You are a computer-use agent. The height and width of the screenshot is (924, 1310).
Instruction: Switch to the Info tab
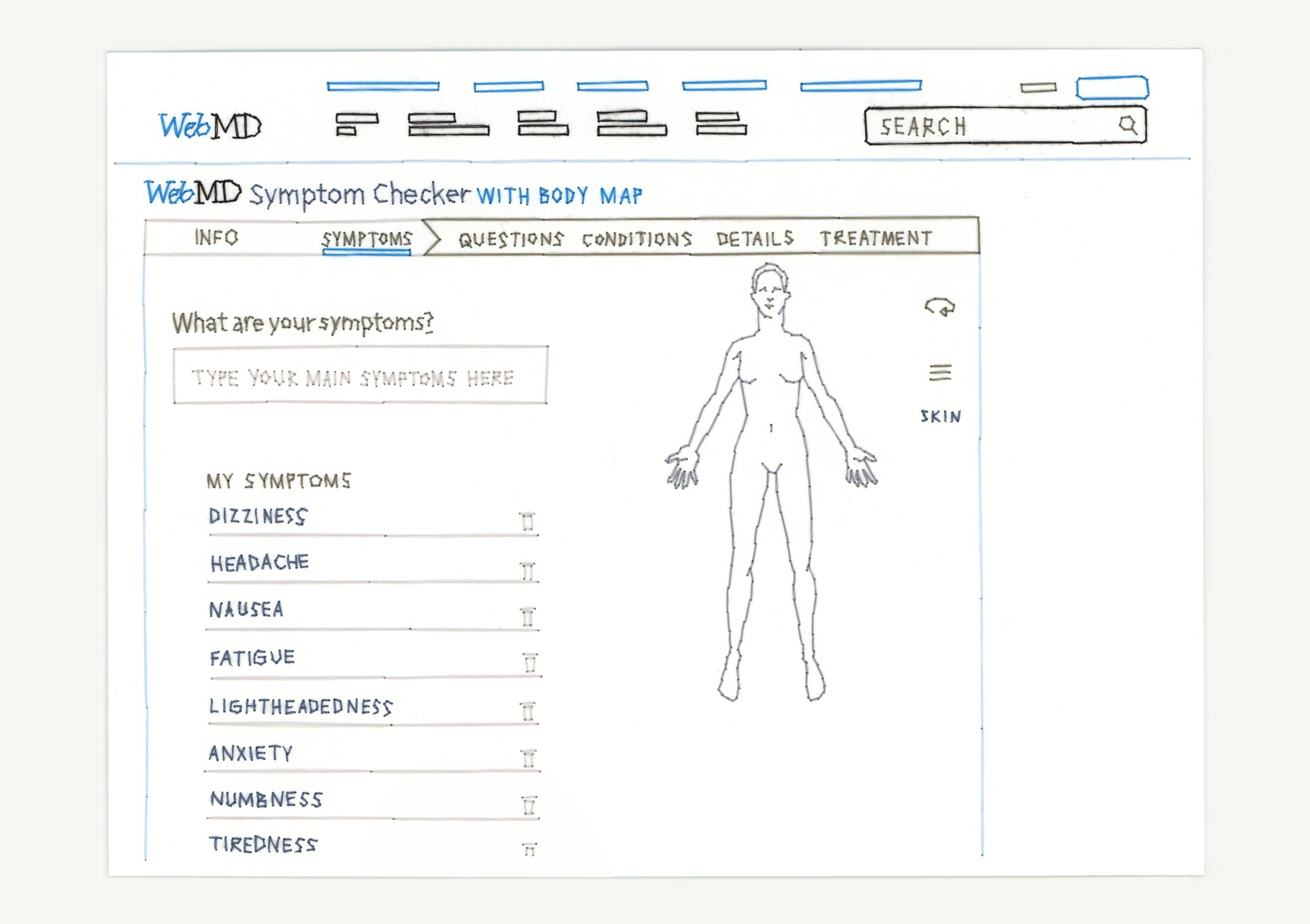[216, 237]
